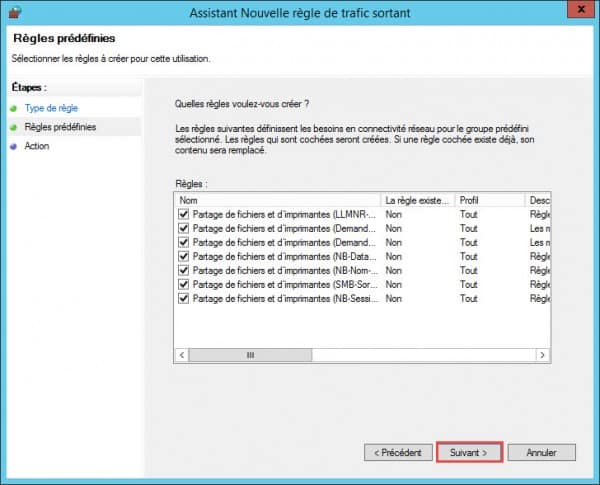The height and width of the screenshot is (485, 600).
Task: Click the Annuler button
Action: 541,452
